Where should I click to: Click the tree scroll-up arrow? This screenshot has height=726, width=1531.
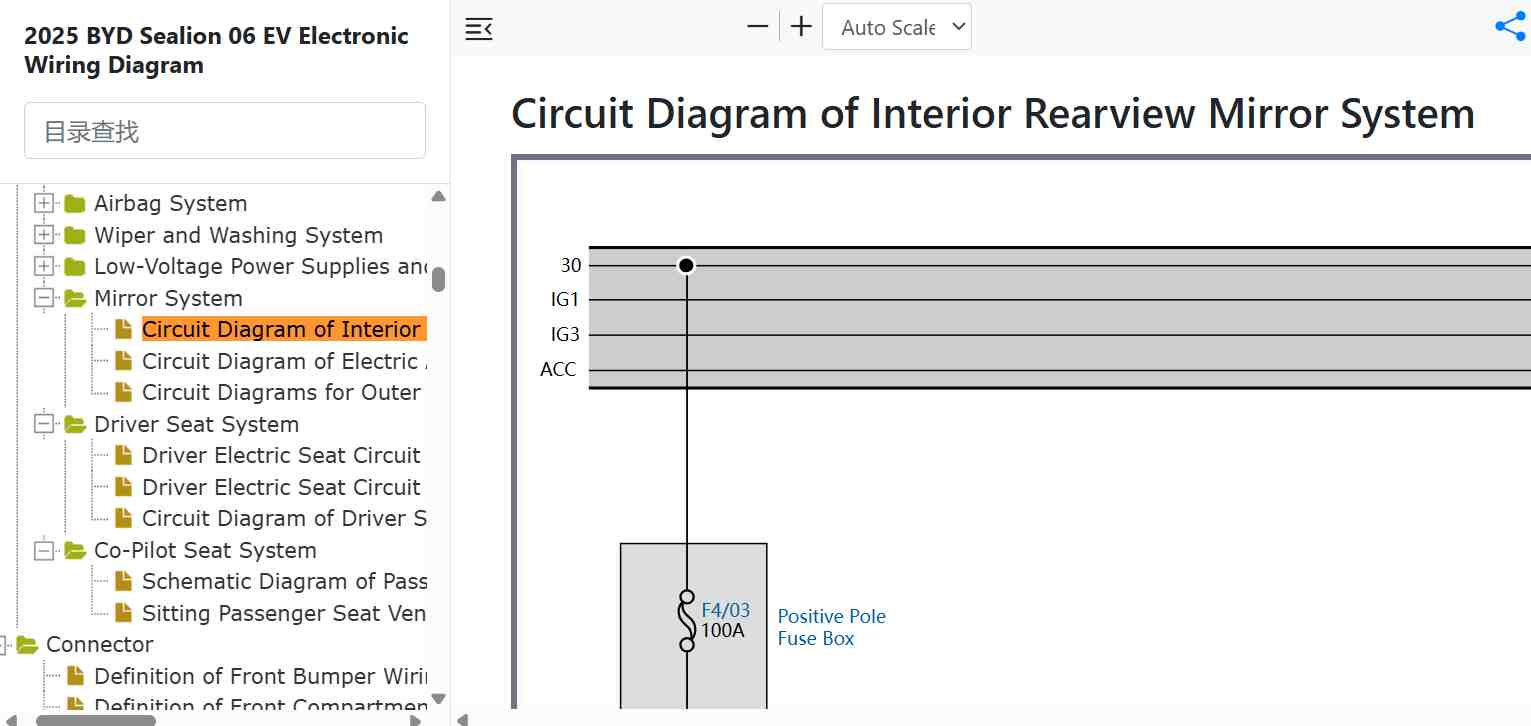(438, 196)
